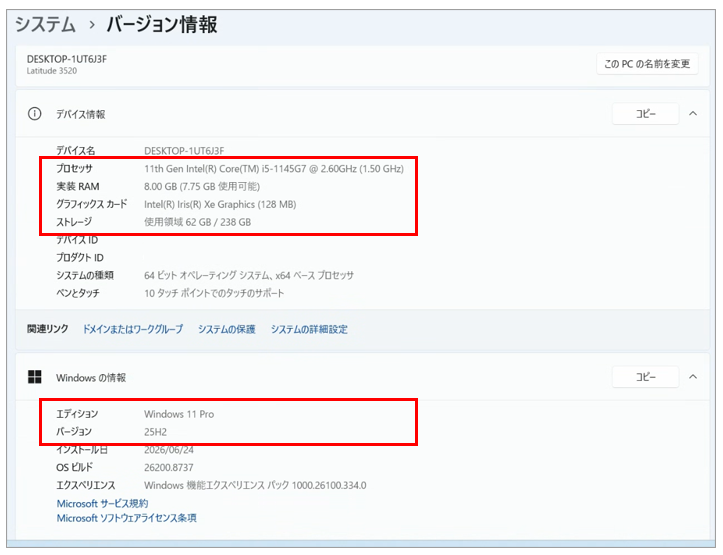Select エクスペリエンス label
The width and height of the screenshot is (723, 555).
pos(86,485)
